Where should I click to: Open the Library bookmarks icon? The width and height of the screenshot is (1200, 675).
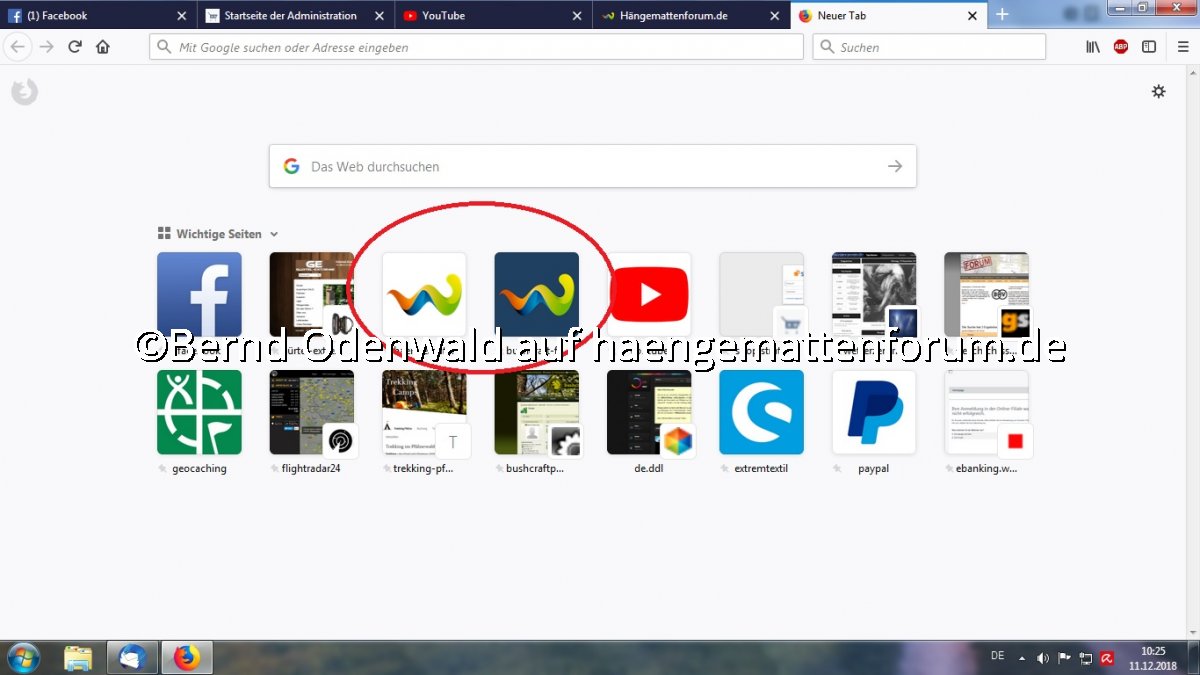(1093, 47)
